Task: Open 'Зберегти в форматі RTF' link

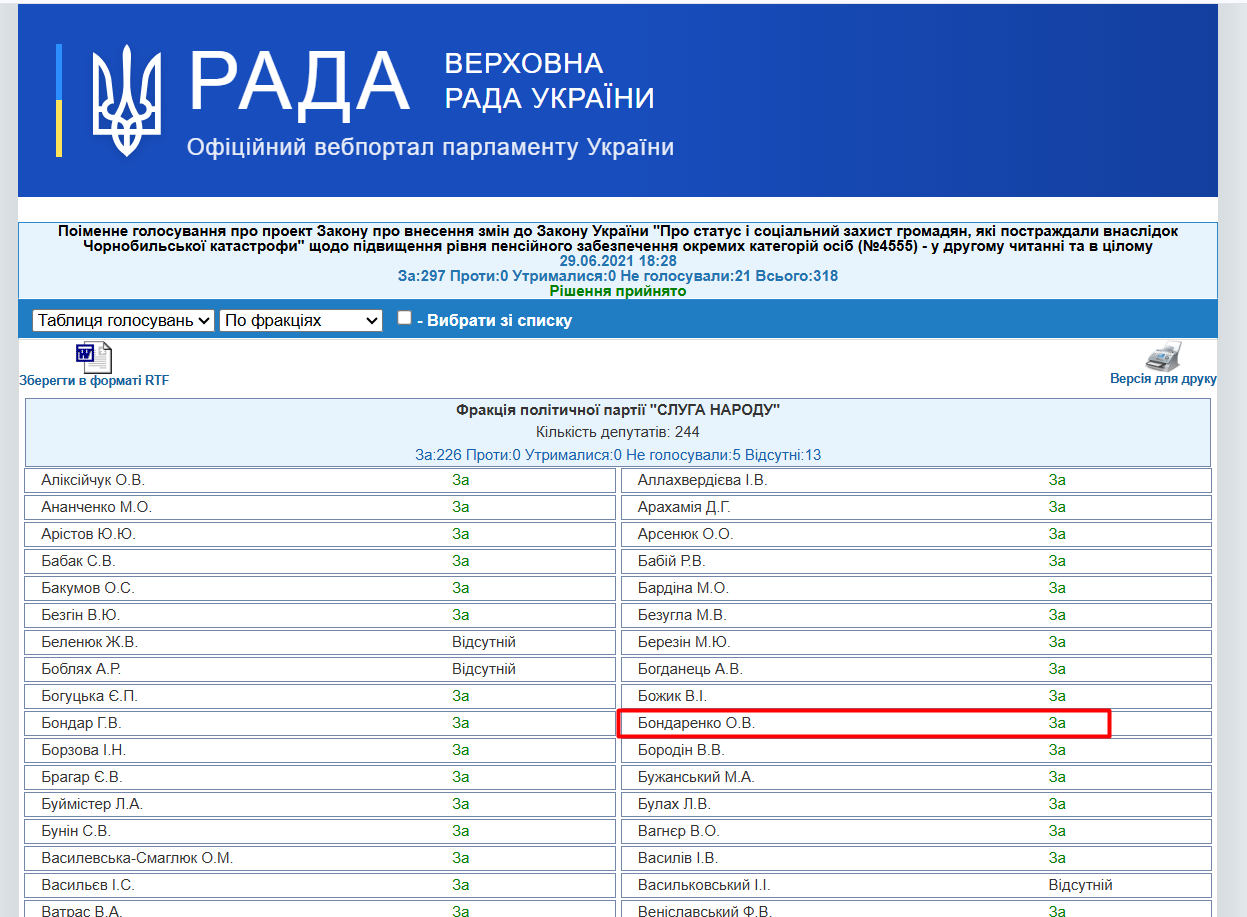Action: [x=94, y=381]
